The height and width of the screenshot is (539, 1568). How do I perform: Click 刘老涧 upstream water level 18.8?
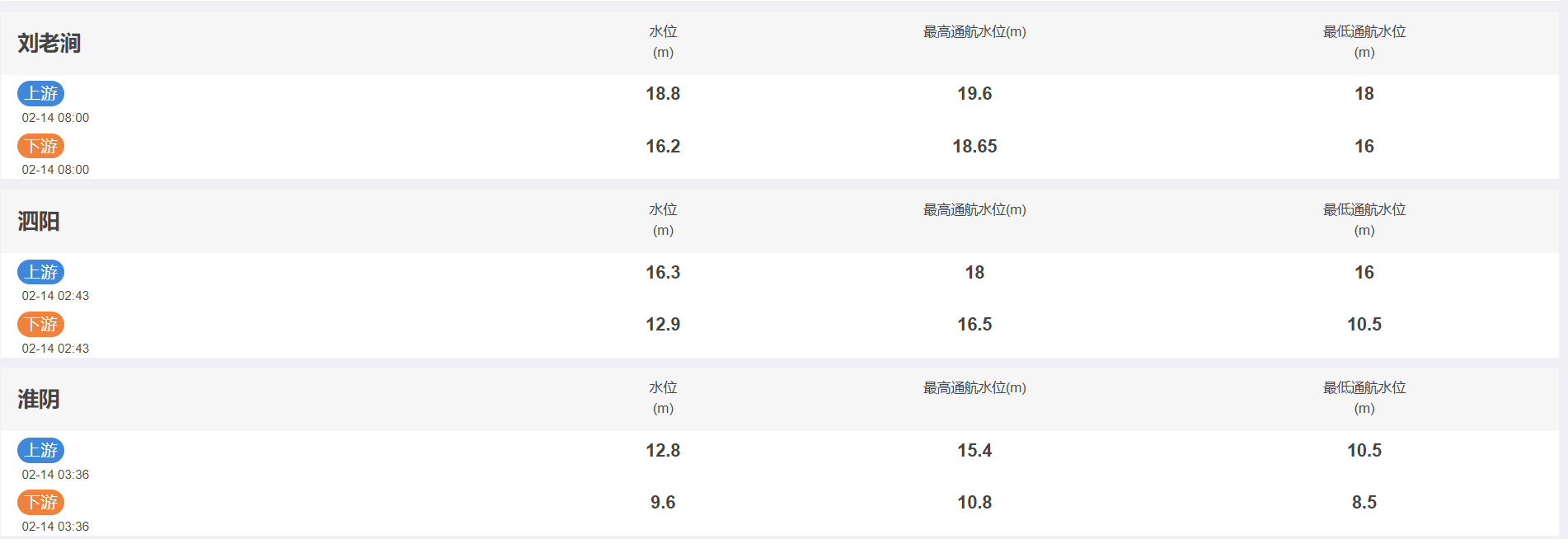pos(663,94)
